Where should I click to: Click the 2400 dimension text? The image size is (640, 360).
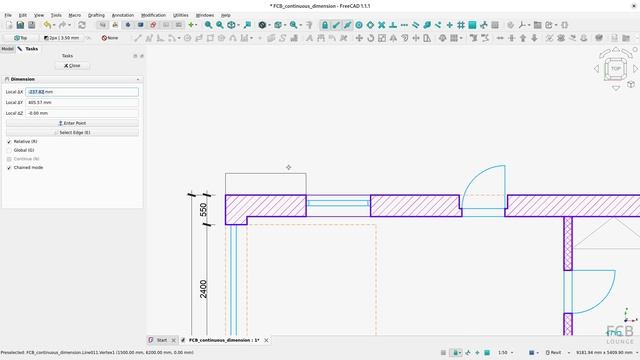tap(203, 289)
